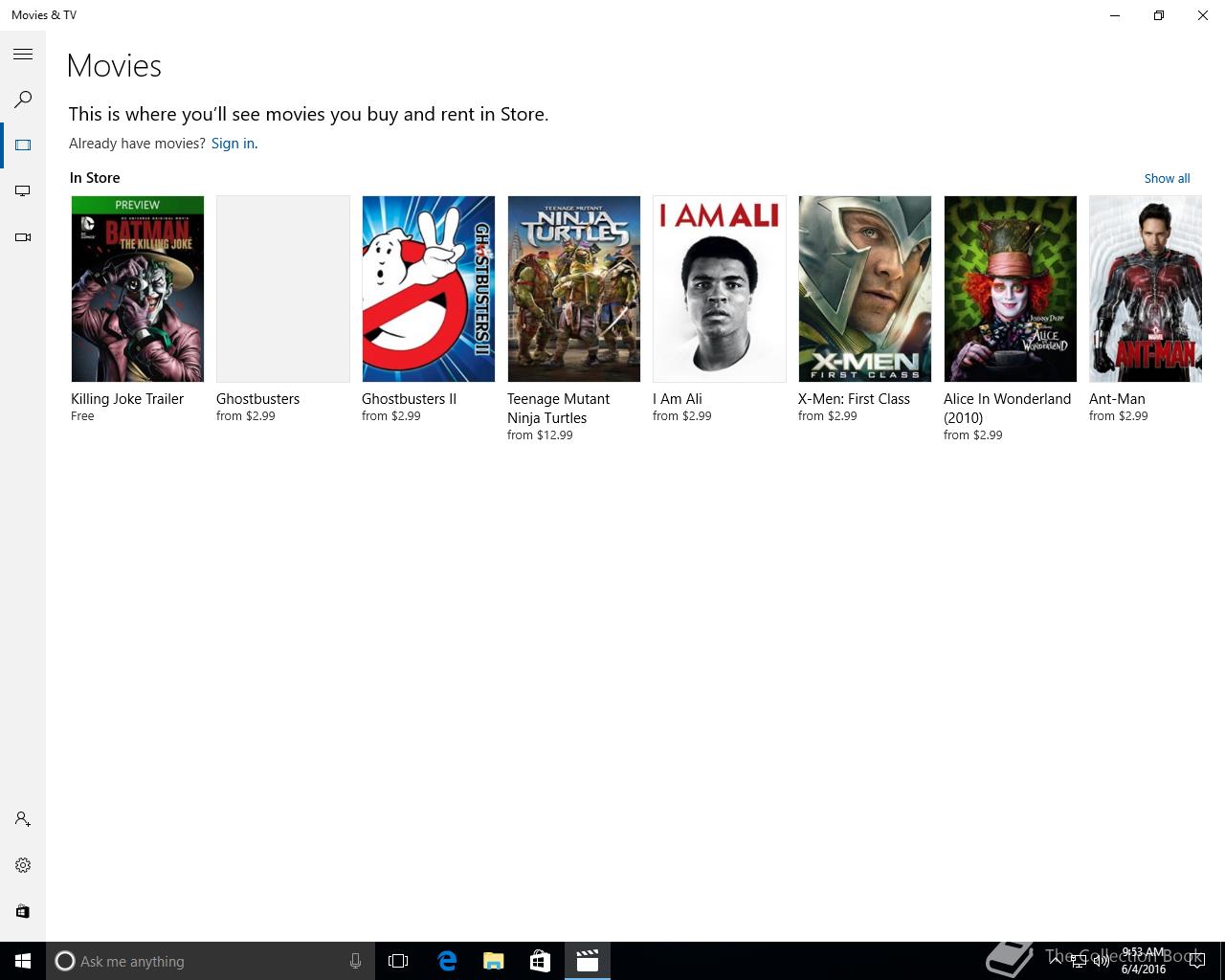Open Settings gear in the sidebar
1225x980 pixels.
click(23, 865)
